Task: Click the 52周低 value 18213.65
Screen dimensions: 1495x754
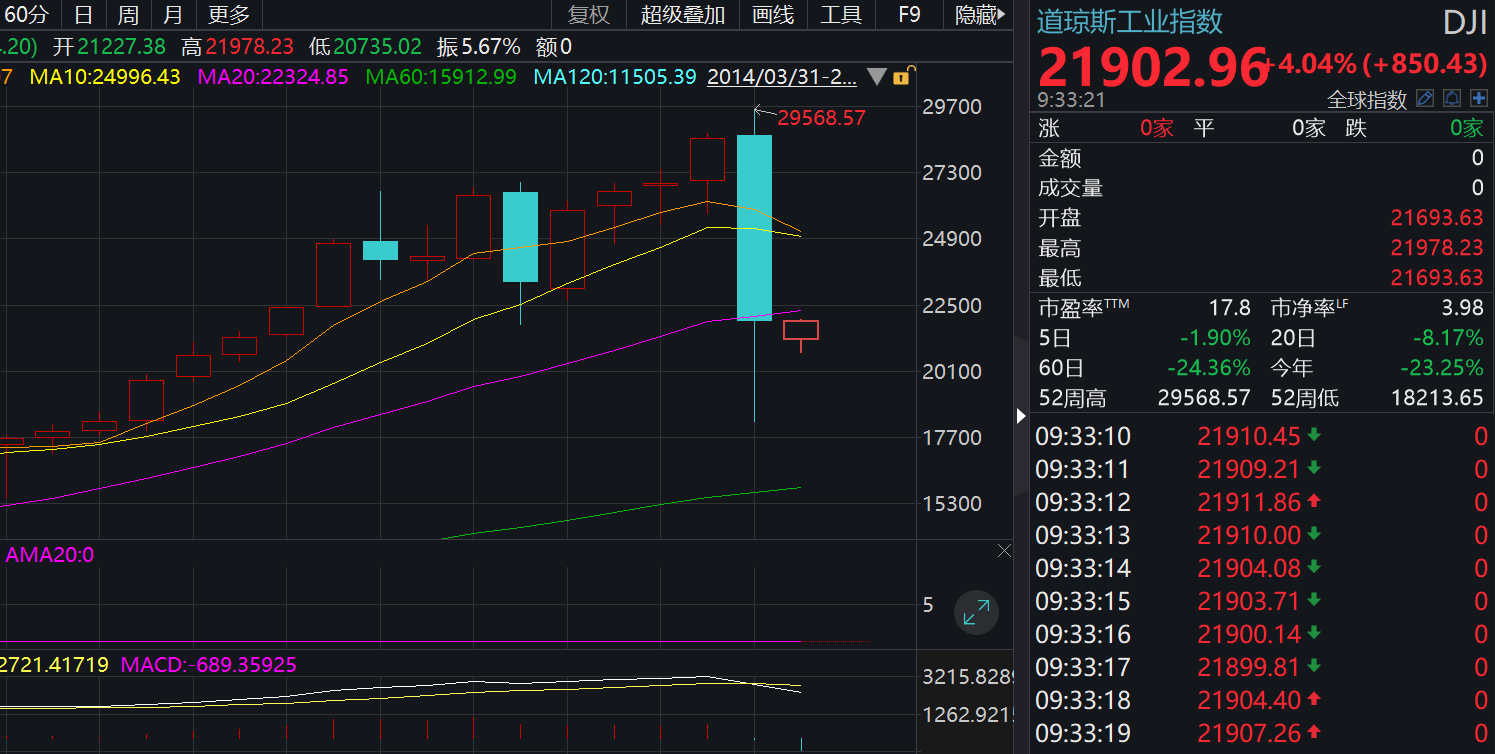Action: [1437, 397]
